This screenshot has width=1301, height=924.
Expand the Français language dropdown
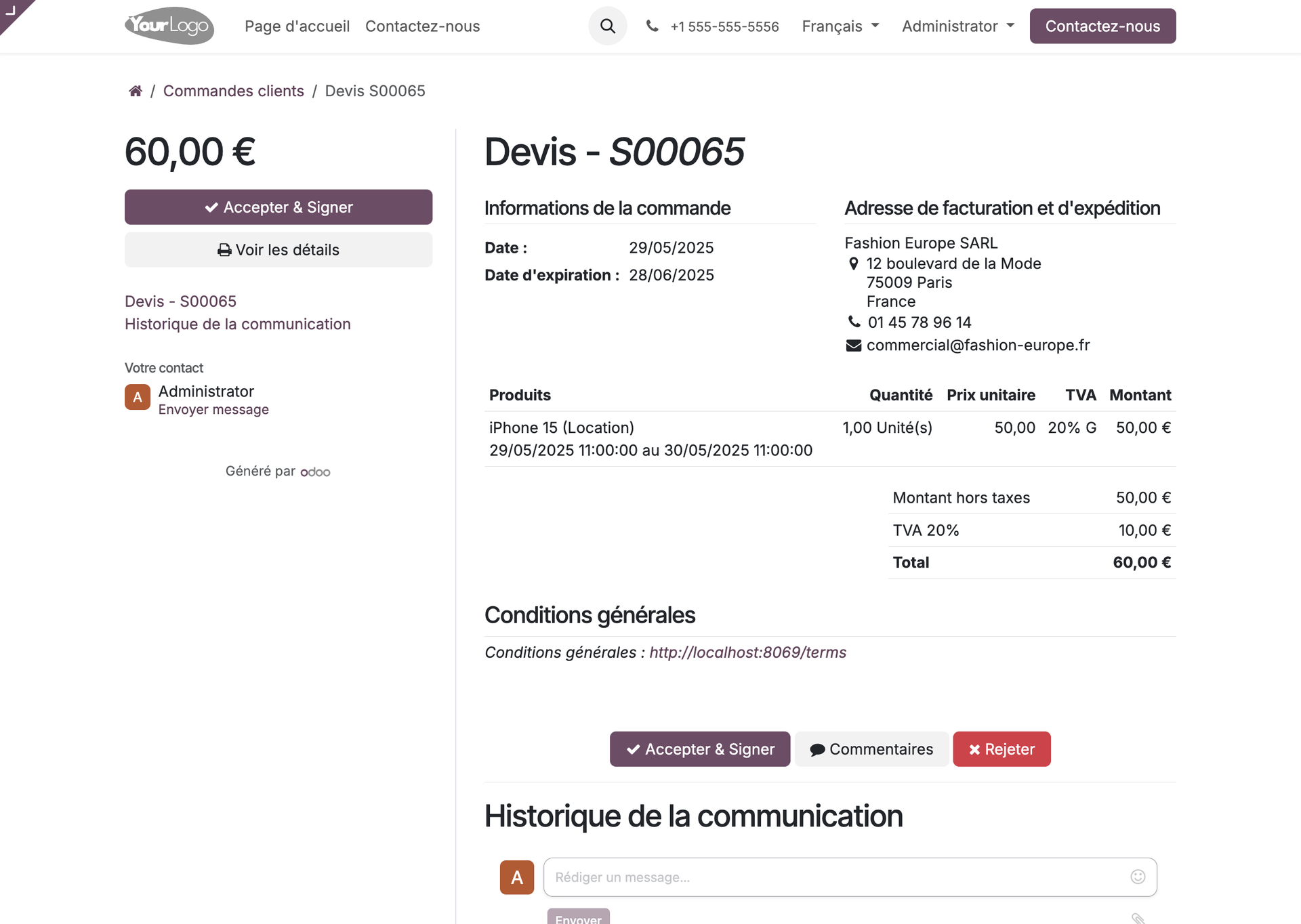click(x=840, y=26)
